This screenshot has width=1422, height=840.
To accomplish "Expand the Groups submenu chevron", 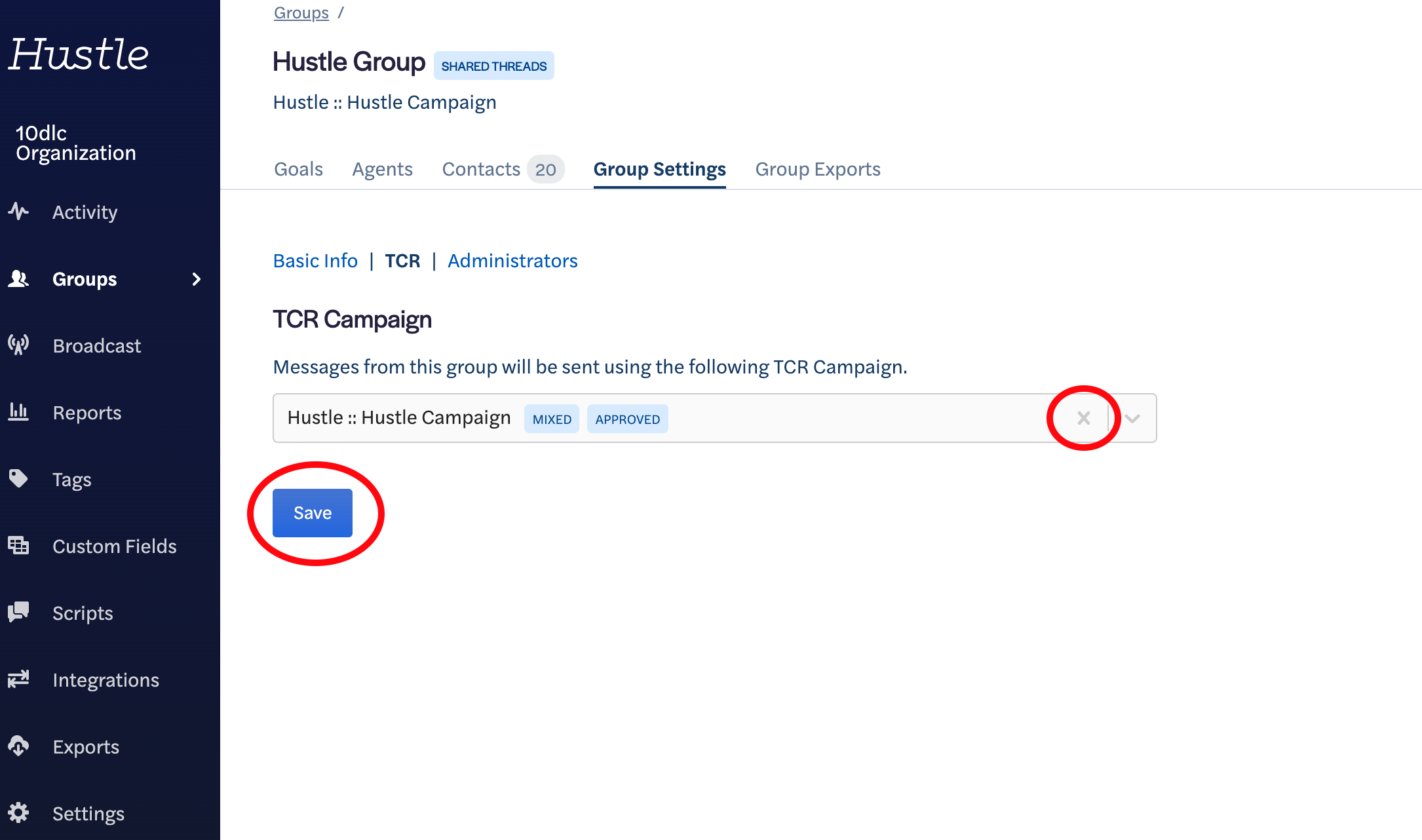I will [x=196, y=279].
